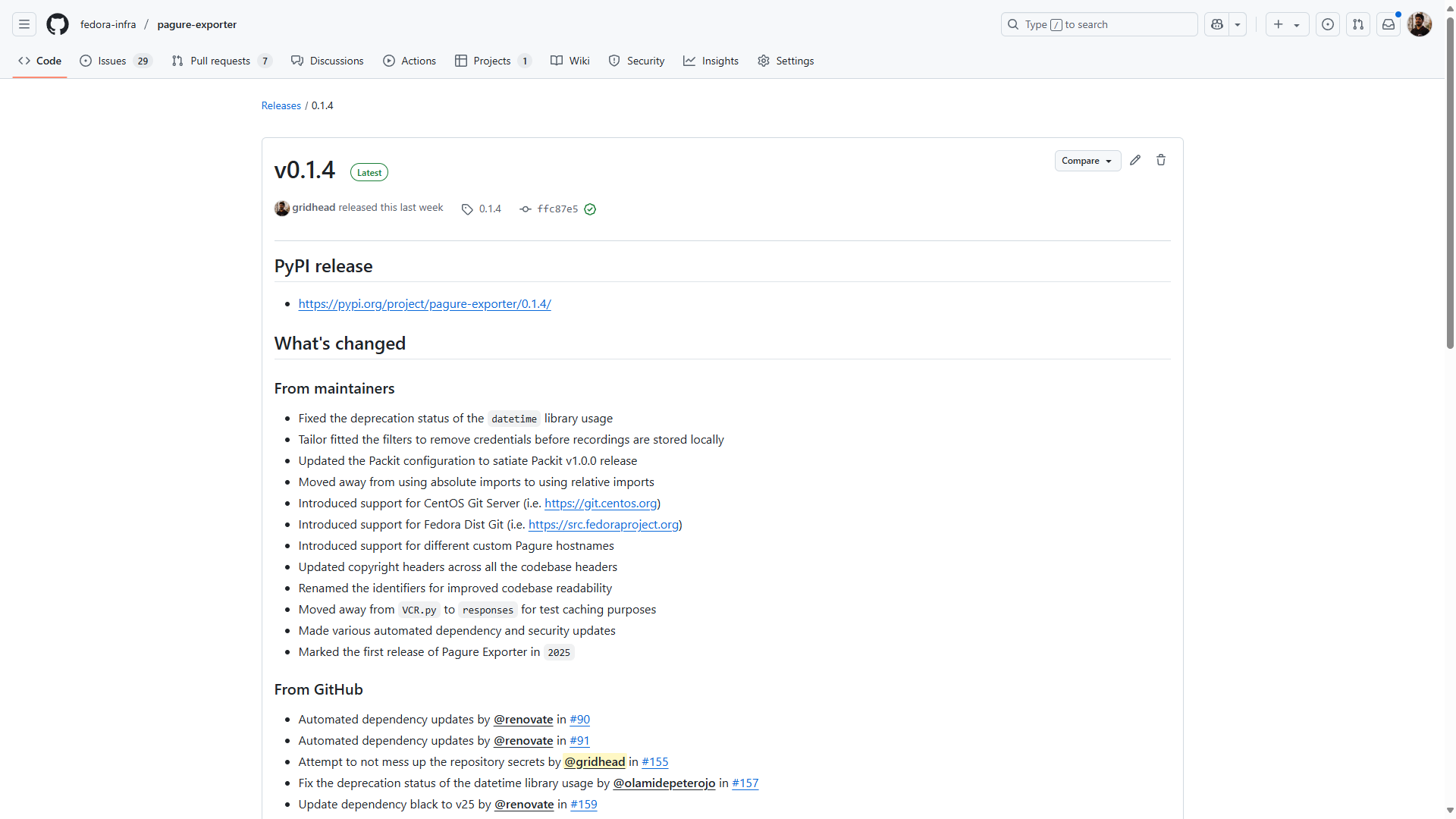Open the fedora-infra organization link
This screenshot has width=1456, height=819.
point(108,24)
